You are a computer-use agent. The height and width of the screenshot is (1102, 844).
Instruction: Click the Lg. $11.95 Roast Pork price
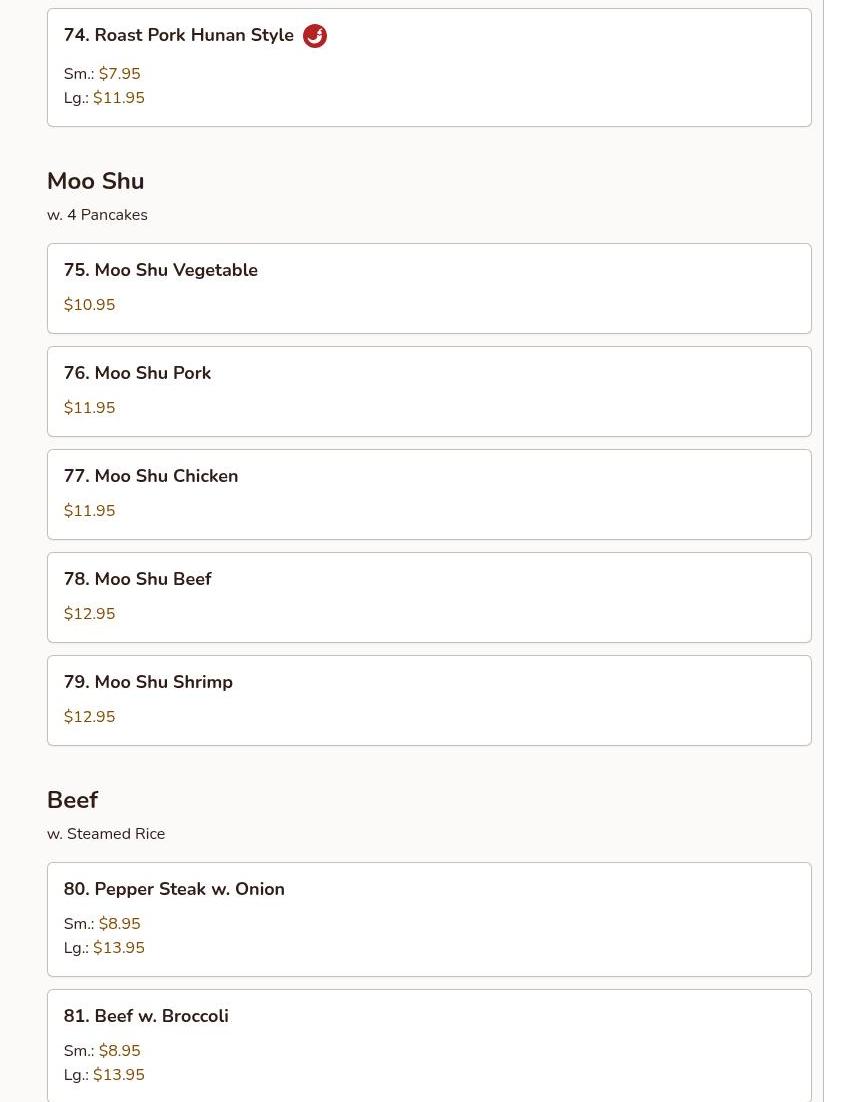pos(104,98)
